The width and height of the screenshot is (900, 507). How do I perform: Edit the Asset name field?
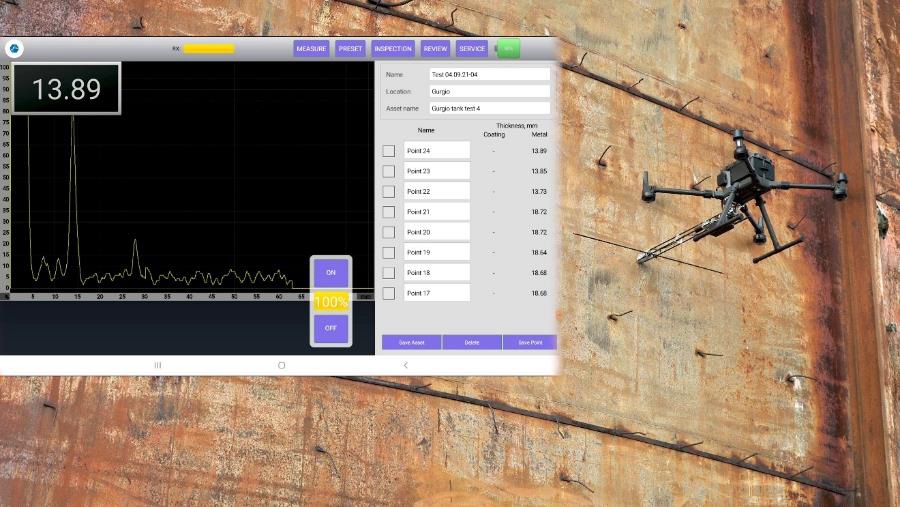(x=490, y=108)
